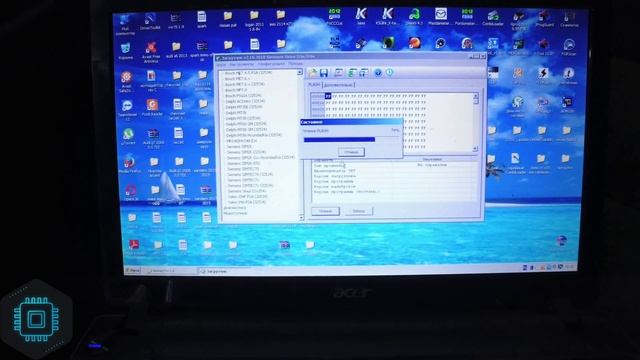Click the TeamViewer desktop icon
Screen dimensions: 640x360
[x=127, y=110]
